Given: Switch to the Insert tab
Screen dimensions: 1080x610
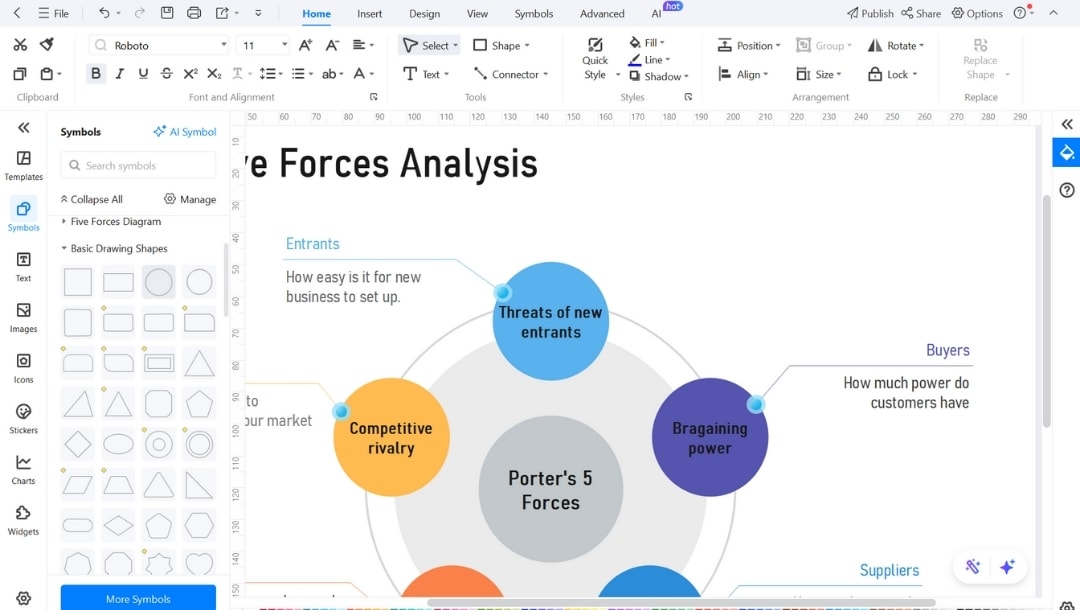Looking at the screenshot, I should coord(369,13).
